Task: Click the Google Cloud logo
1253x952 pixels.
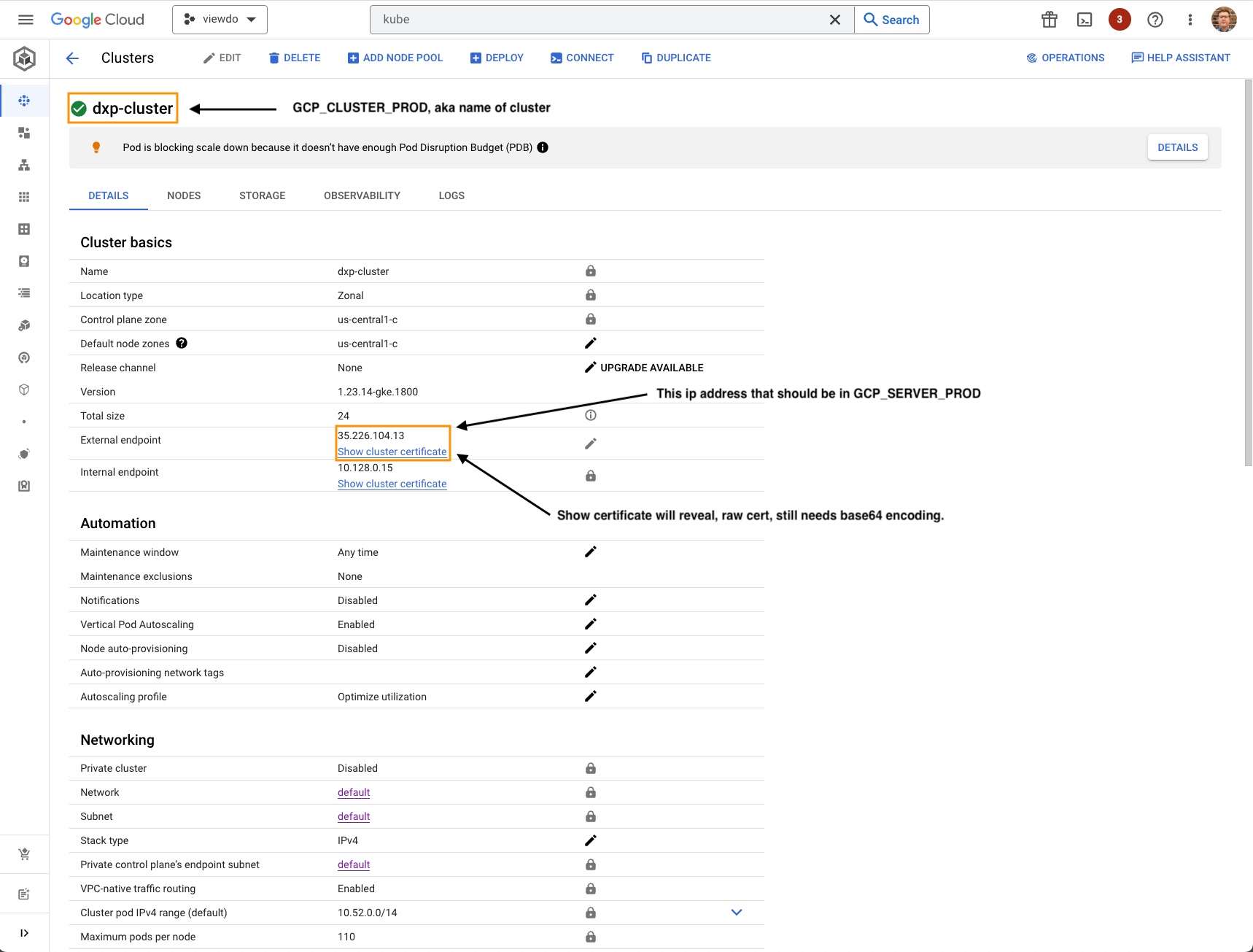Action: pos(98,20)
